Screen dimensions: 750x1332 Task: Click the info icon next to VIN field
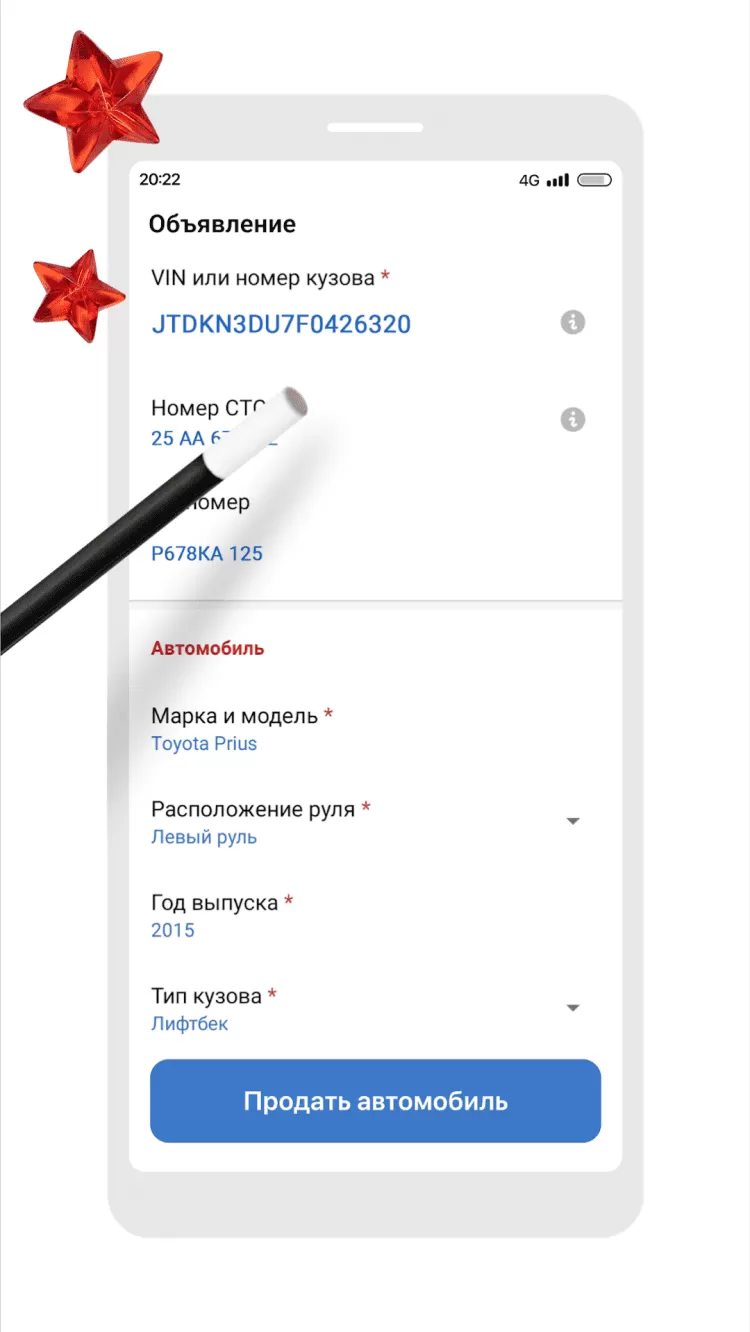573,323
